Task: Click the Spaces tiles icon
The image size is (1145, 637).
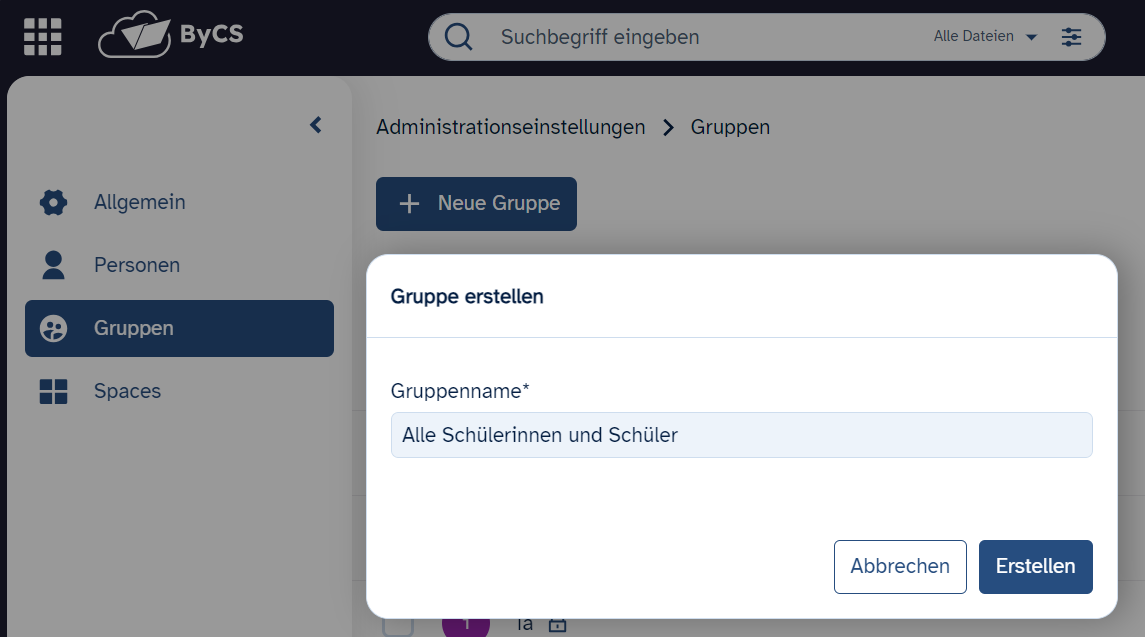Action: point(53,392)
